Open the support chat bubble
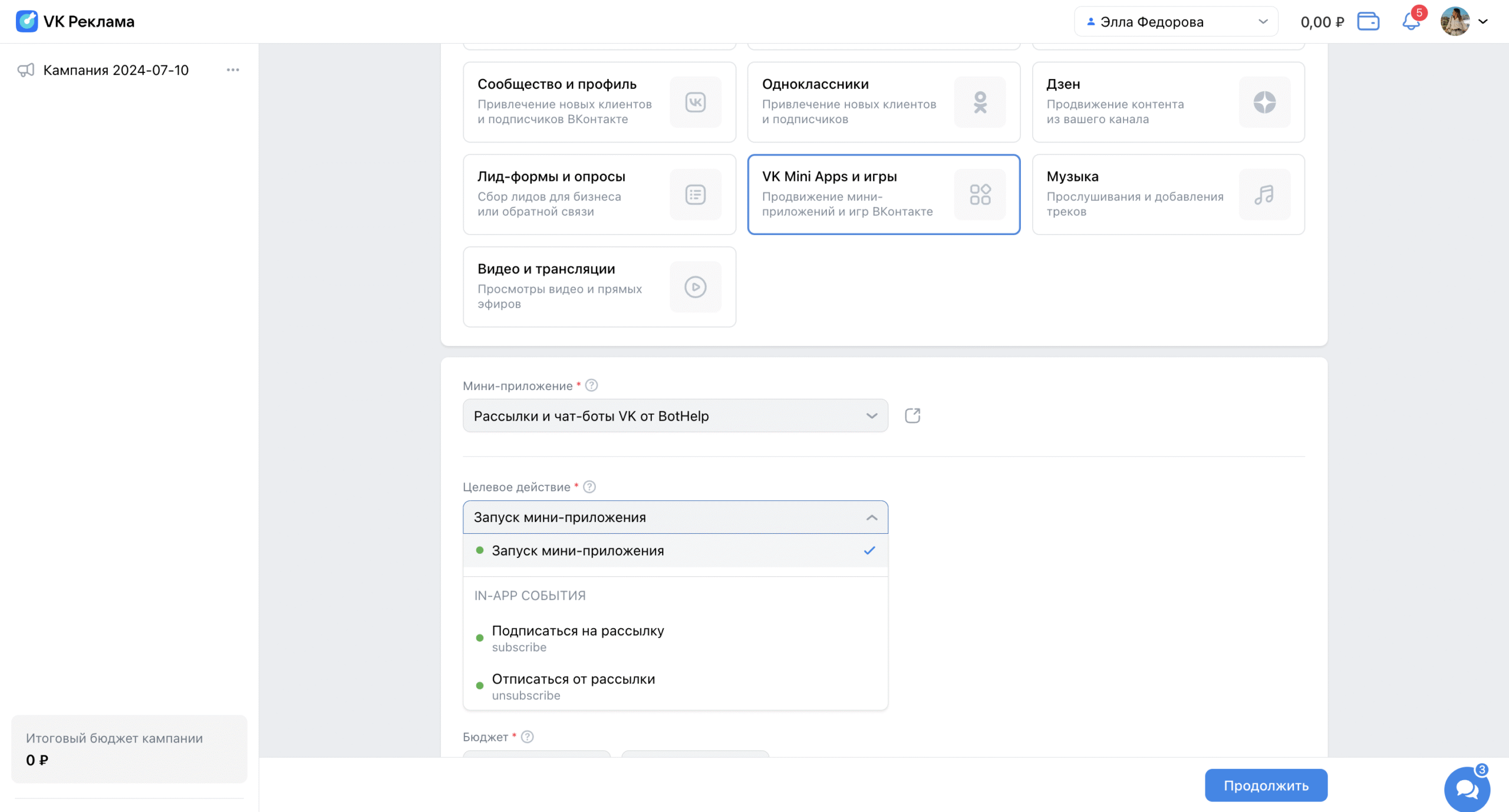Viewport: 1509px width, 812px height. click(x=1466, y=788)
